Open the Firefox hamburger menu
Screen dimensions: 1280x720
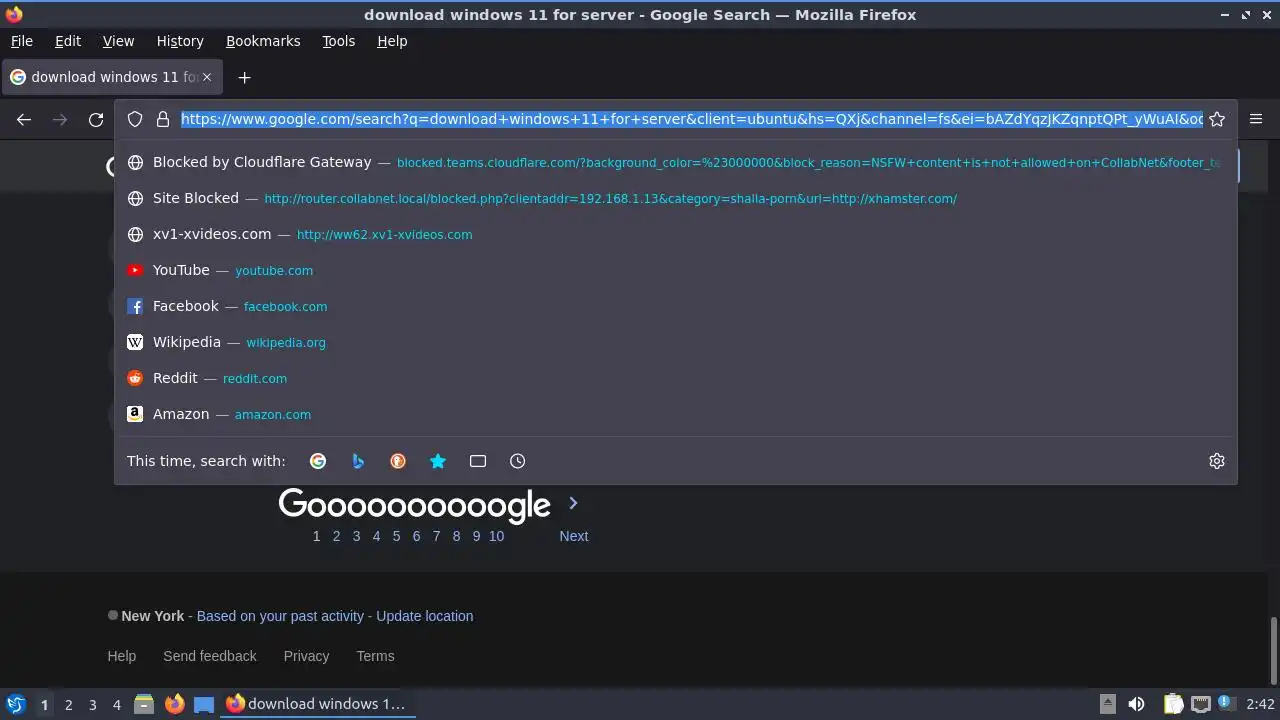(x=1256, y=119)
